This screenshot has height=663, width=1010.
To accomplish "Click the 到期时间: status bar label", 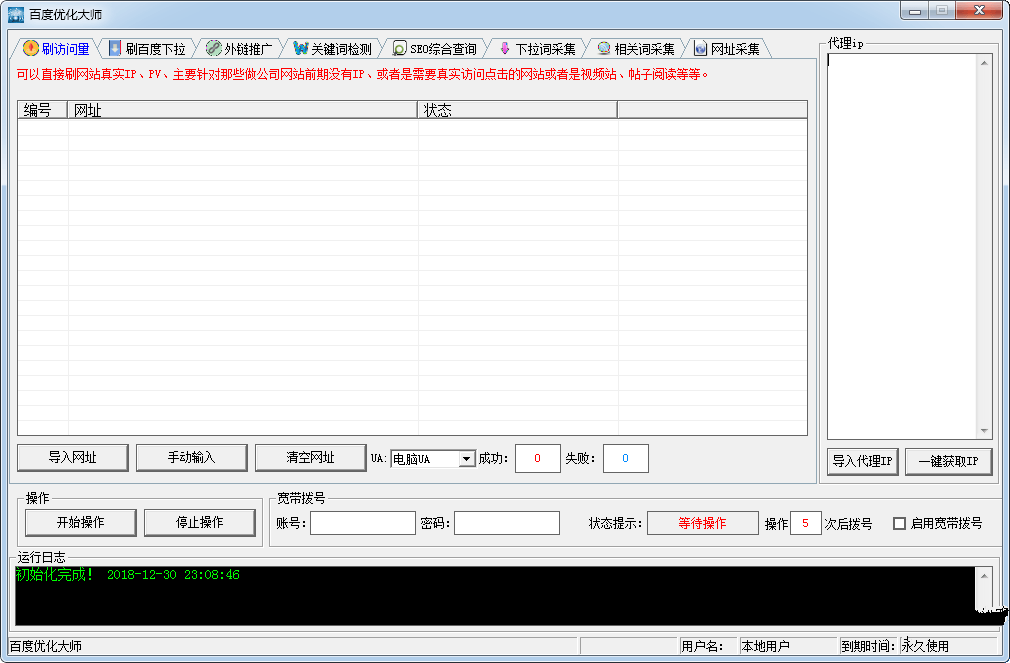I will click(x=868, y=646).
